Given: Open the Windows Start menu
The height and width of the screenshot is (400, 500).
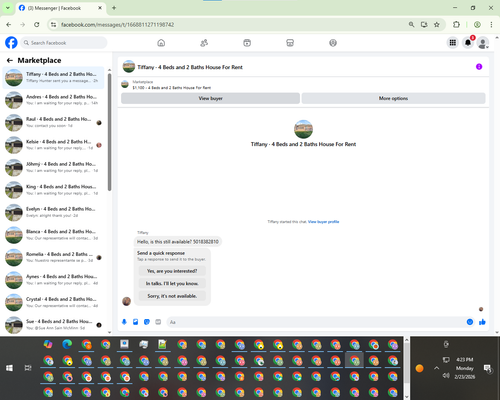Looking at the screenshot, I should 9,368.
